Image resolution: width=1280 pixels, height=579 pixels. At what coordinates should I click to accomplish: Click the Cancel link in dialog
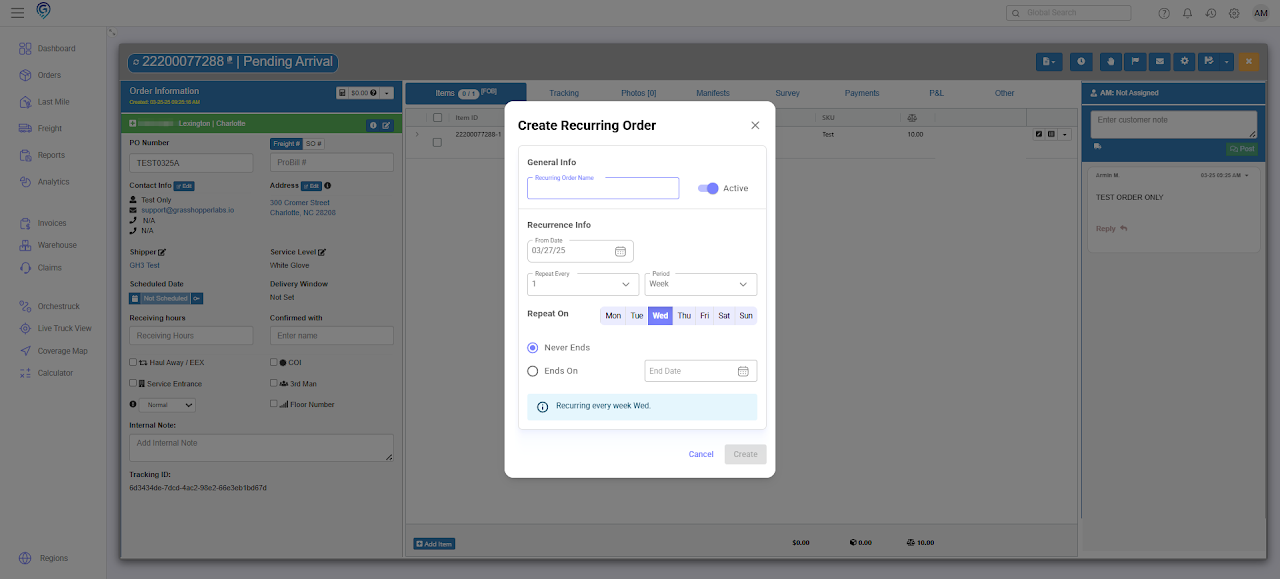click(x=701, y=454)
